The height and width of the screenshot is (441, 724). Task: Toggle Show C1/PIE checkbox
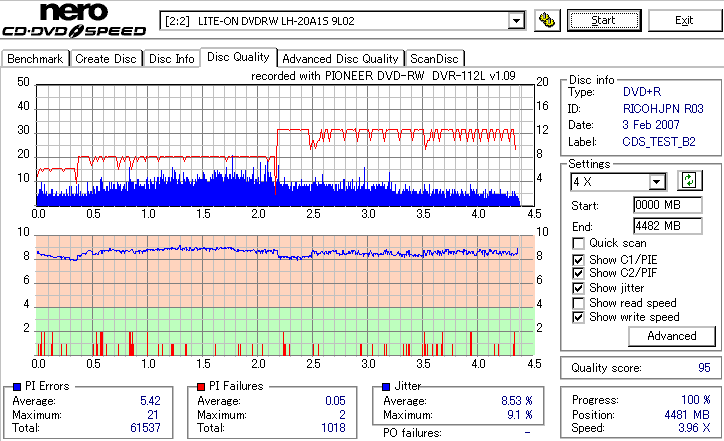click(578, 260)
